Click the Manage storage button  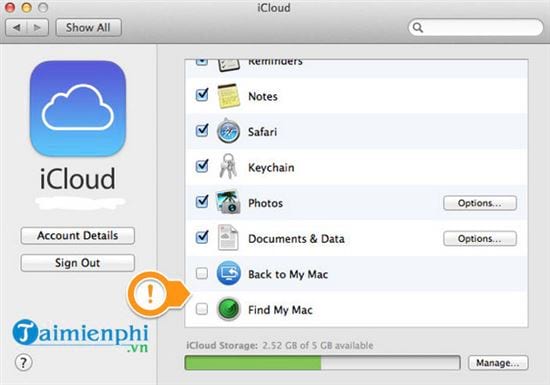498,363
